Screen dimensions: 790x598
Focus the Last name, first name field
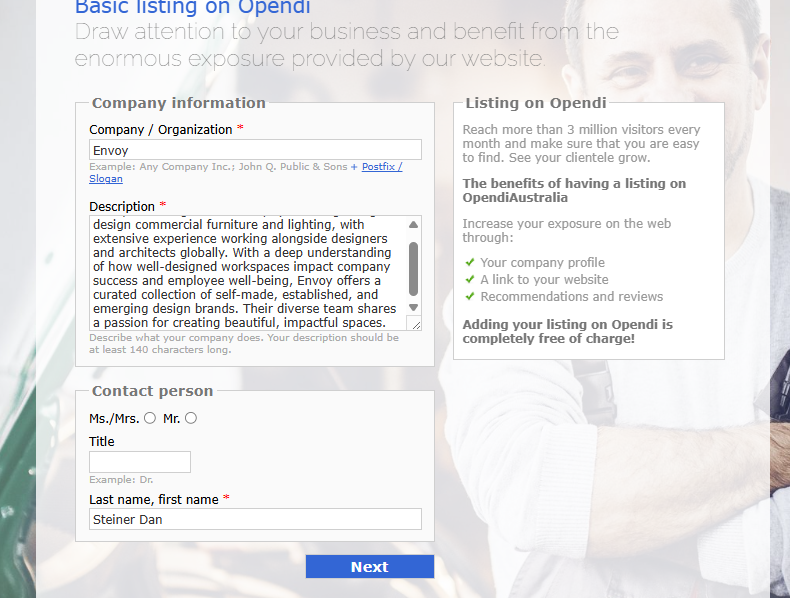(255, 519)
